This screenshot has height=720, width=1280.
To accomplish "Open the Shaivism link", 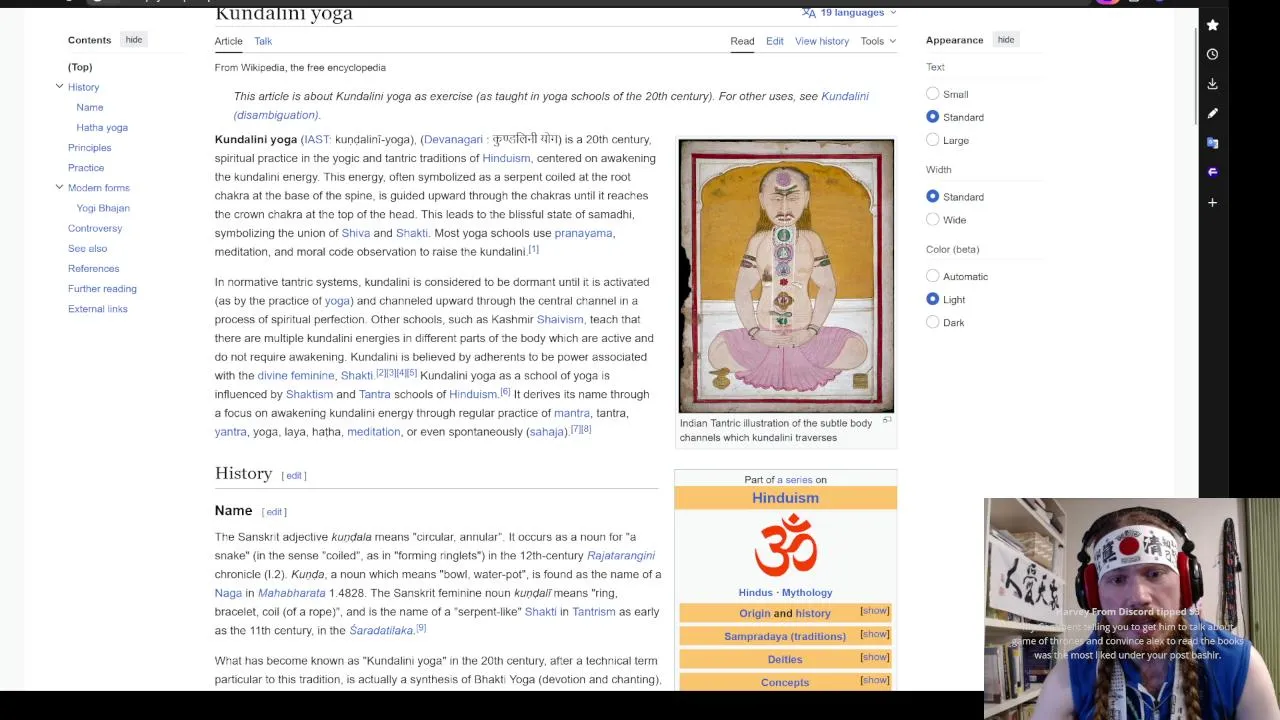I will 560,319.
